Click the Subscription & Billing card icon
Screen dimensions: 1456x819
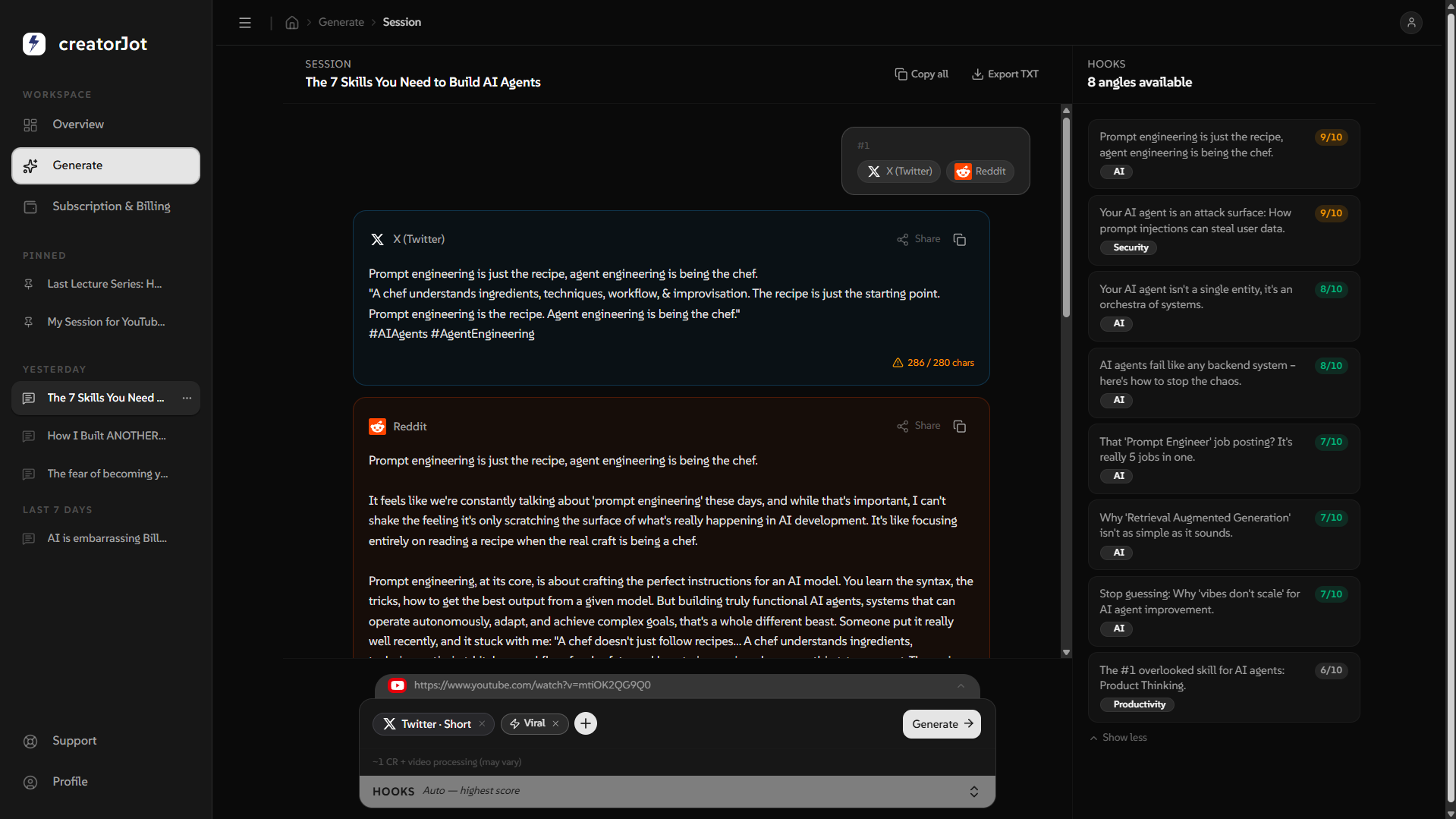click(x=30, y=207)
